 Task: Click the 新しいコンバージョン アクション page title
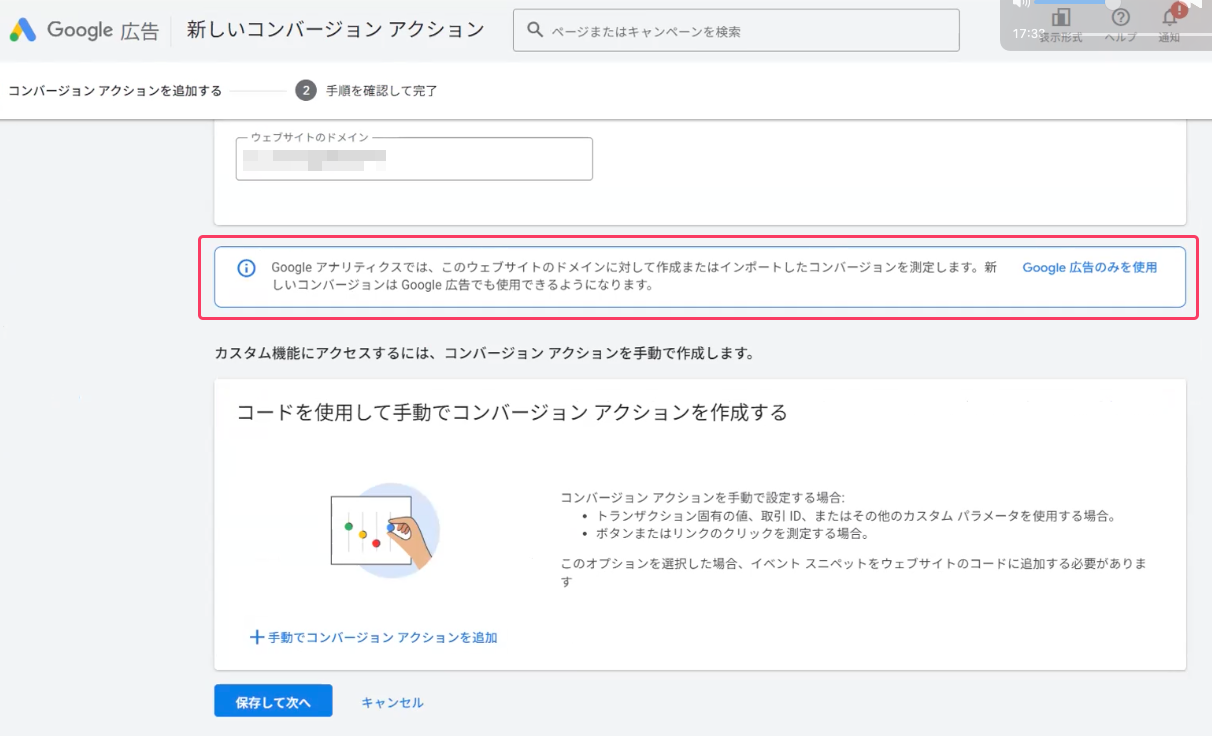pos(336,30)
